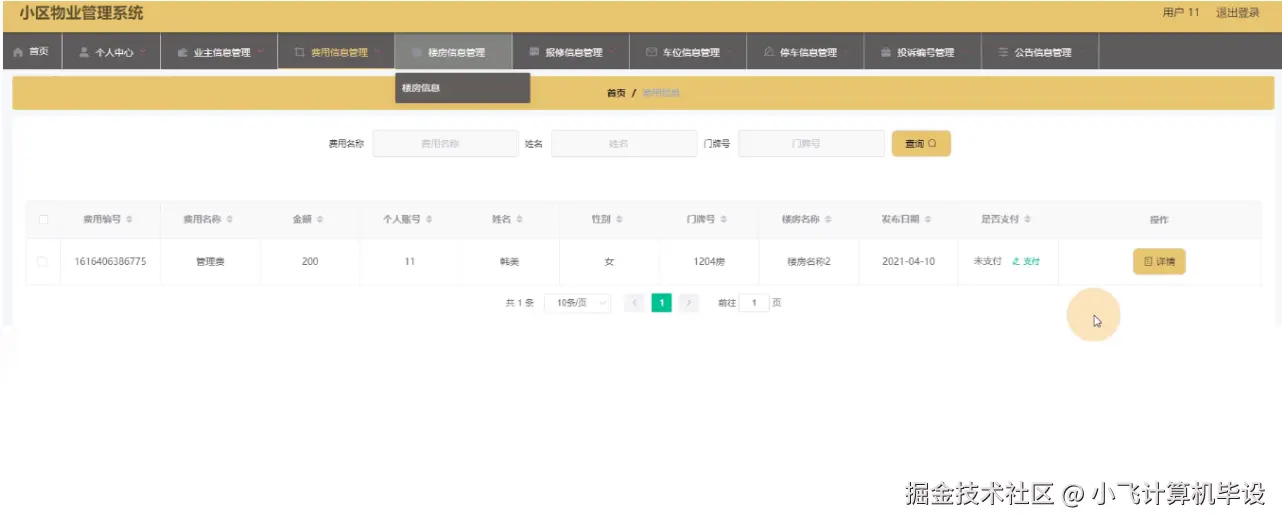Screen dimensions: 1282x524
Task: Click the 楼房名称2 building cell
Action: click(809, 261)
